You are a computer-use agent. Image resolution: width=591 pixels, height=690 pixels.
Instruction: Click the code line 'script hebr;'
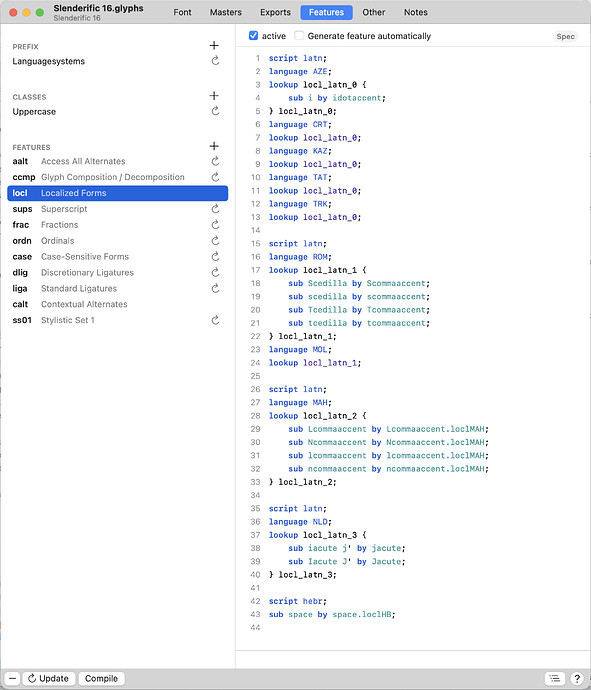[298, 601]
